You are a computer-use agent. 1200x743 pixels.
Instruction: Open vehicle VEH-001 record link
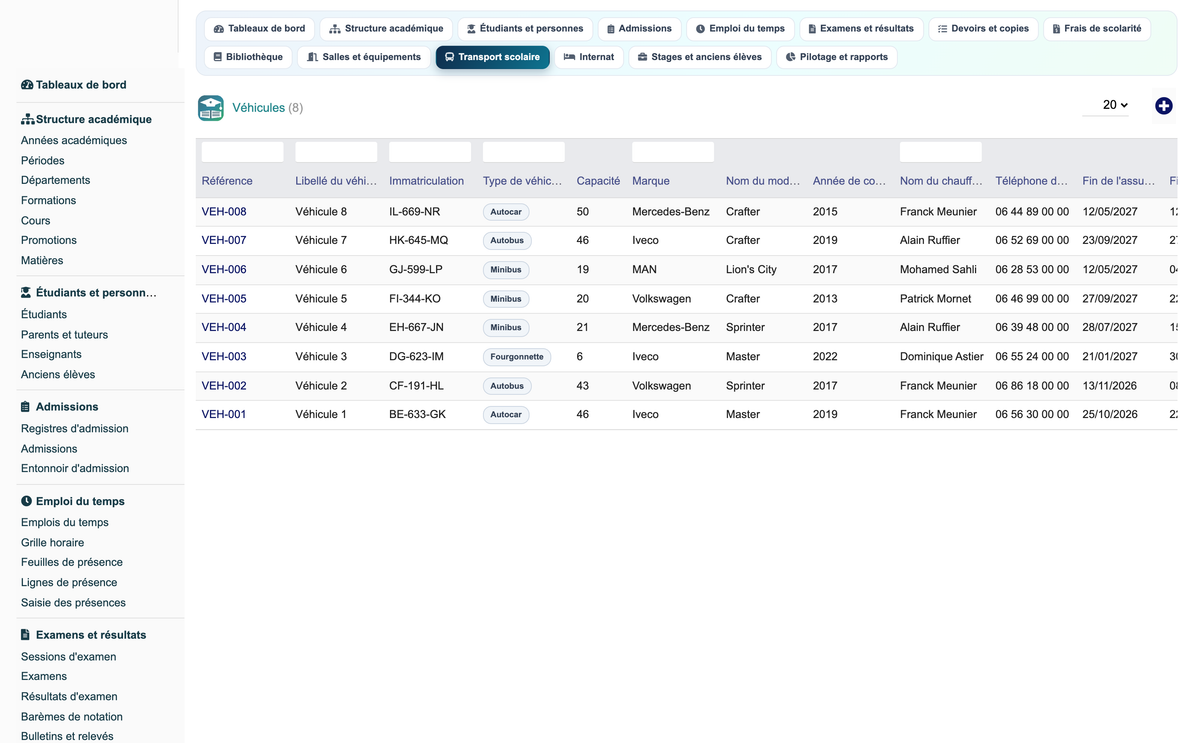pyautogui.click(x=224, y=414)
